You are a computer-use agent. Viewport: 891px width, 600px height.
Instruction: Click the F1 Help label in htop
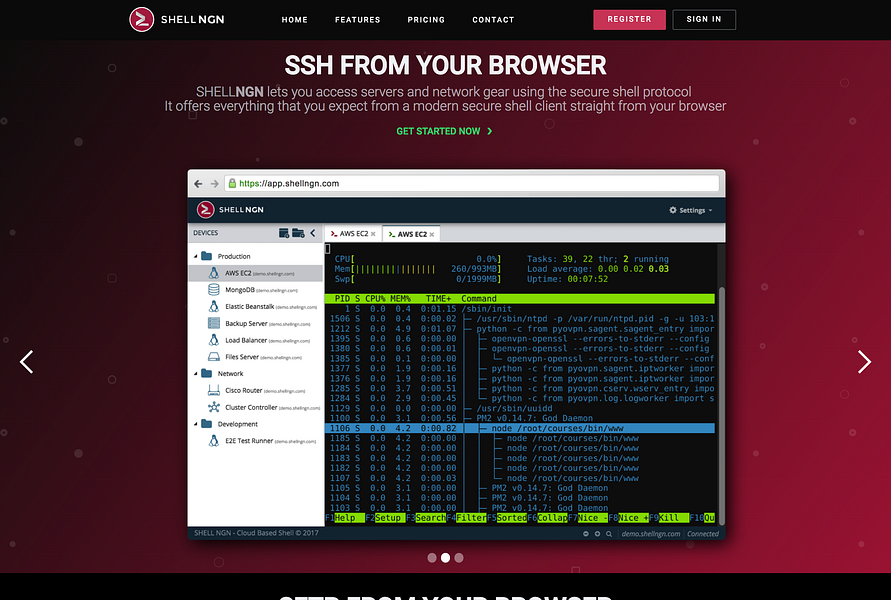(x=345, y=518)
